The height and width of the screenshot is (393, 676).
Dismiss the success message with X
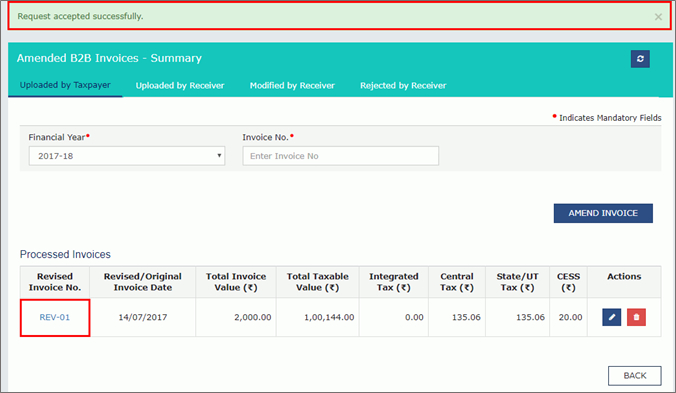click(x=658, y=17)
